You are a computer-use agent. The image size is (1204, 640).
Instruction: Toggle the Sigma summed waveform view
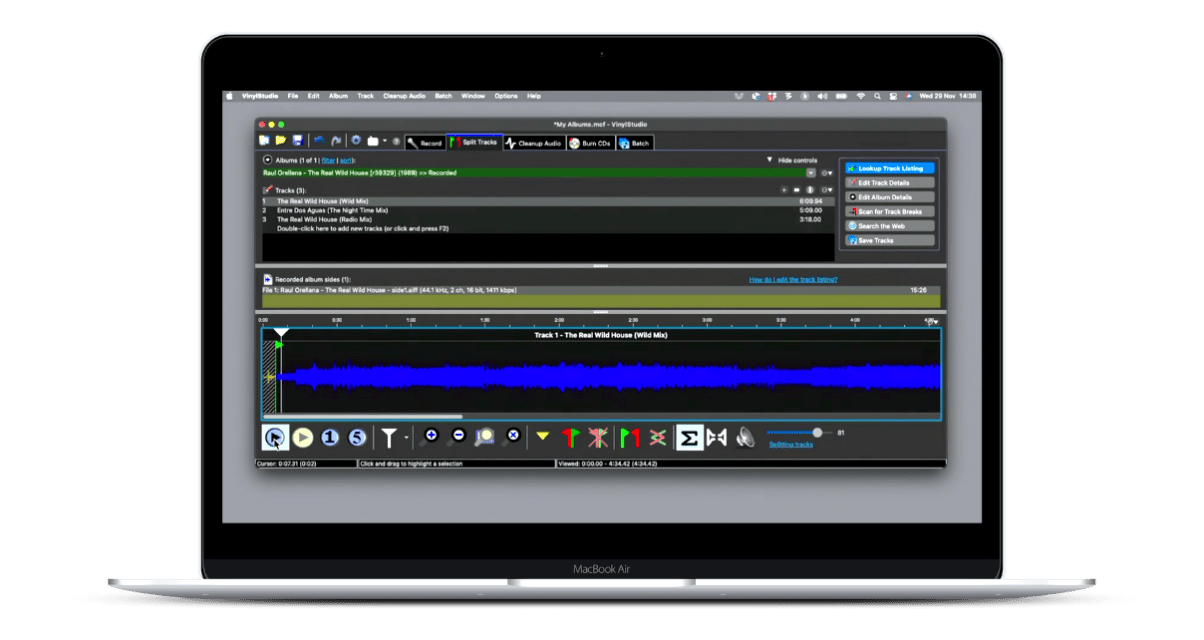[689, 437]
